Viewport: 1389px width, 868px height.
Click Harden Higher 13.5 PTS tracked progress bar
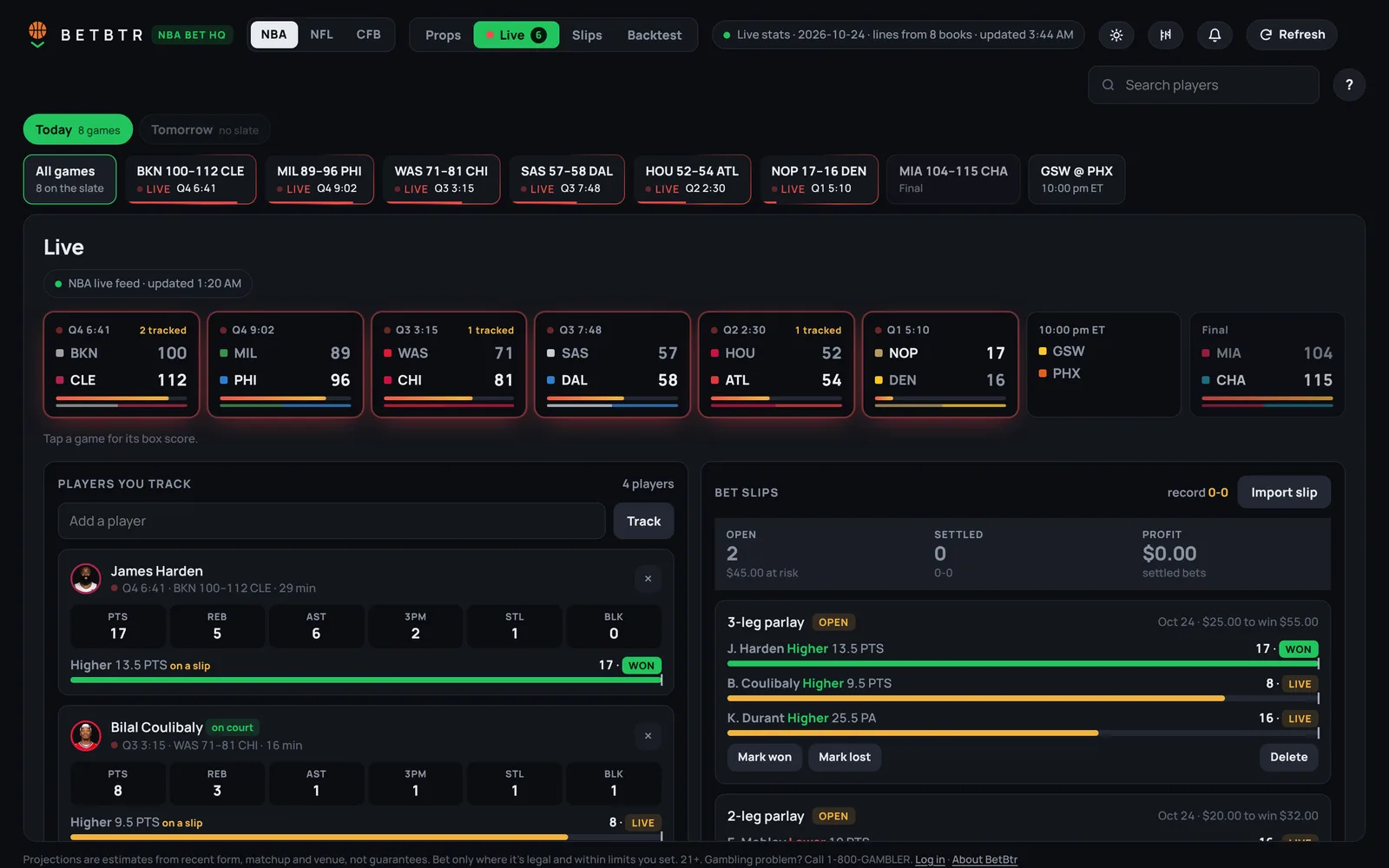coord(365,680)
